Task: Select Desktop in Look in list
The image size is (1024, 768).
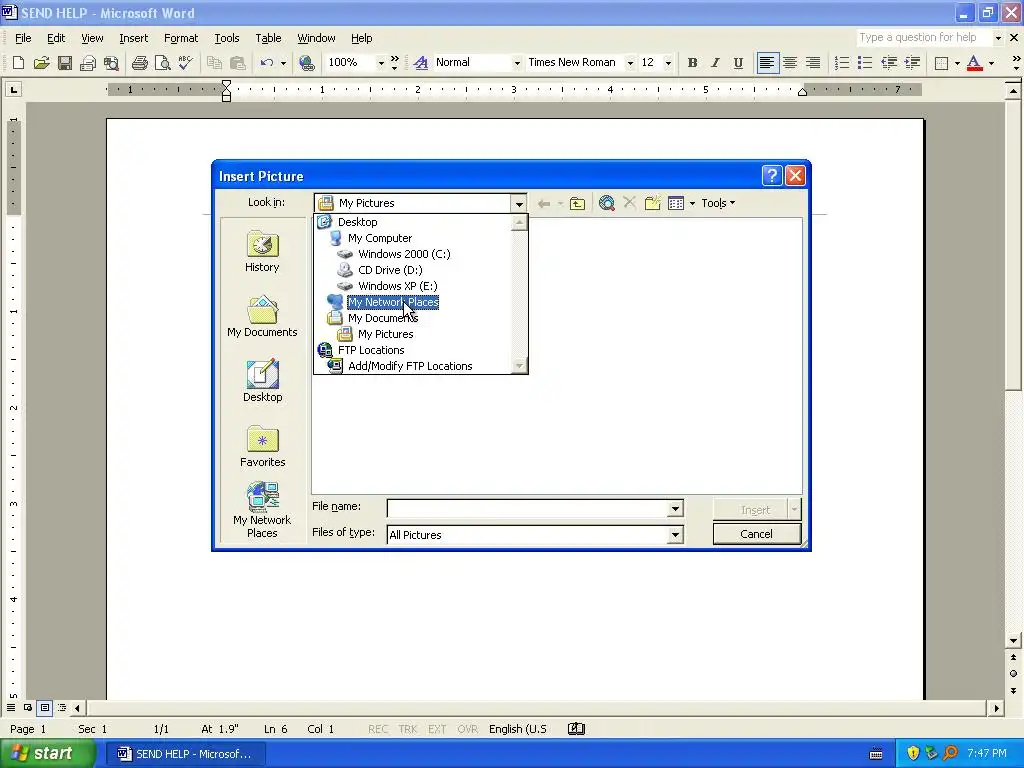Action: pos(357,222)
